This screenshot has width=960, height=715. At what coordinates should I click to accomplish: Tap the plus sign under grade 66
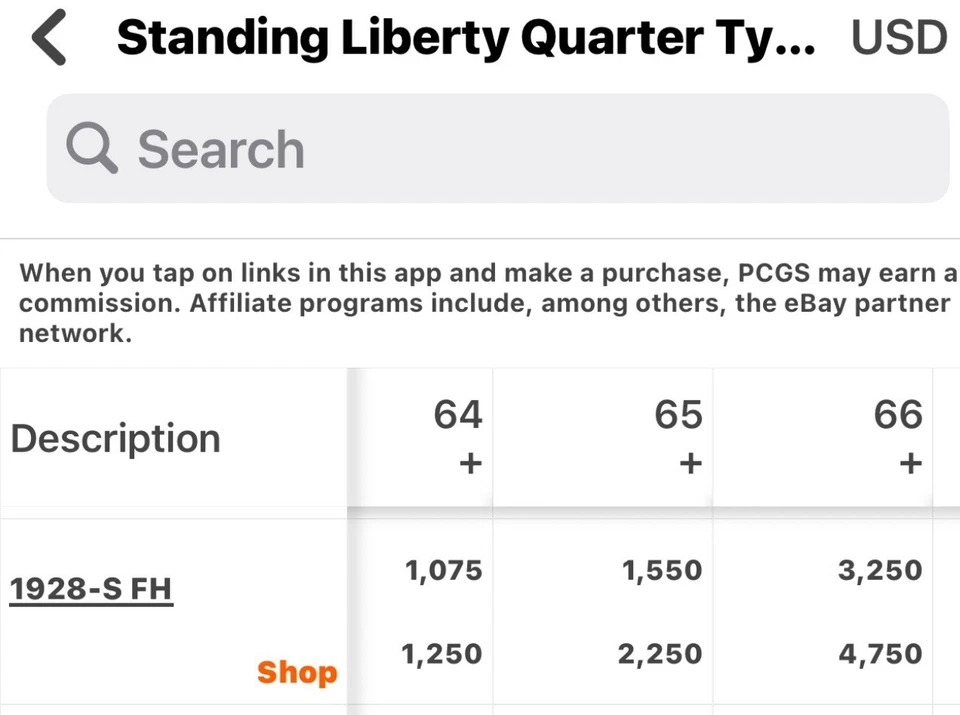[910, 463]
